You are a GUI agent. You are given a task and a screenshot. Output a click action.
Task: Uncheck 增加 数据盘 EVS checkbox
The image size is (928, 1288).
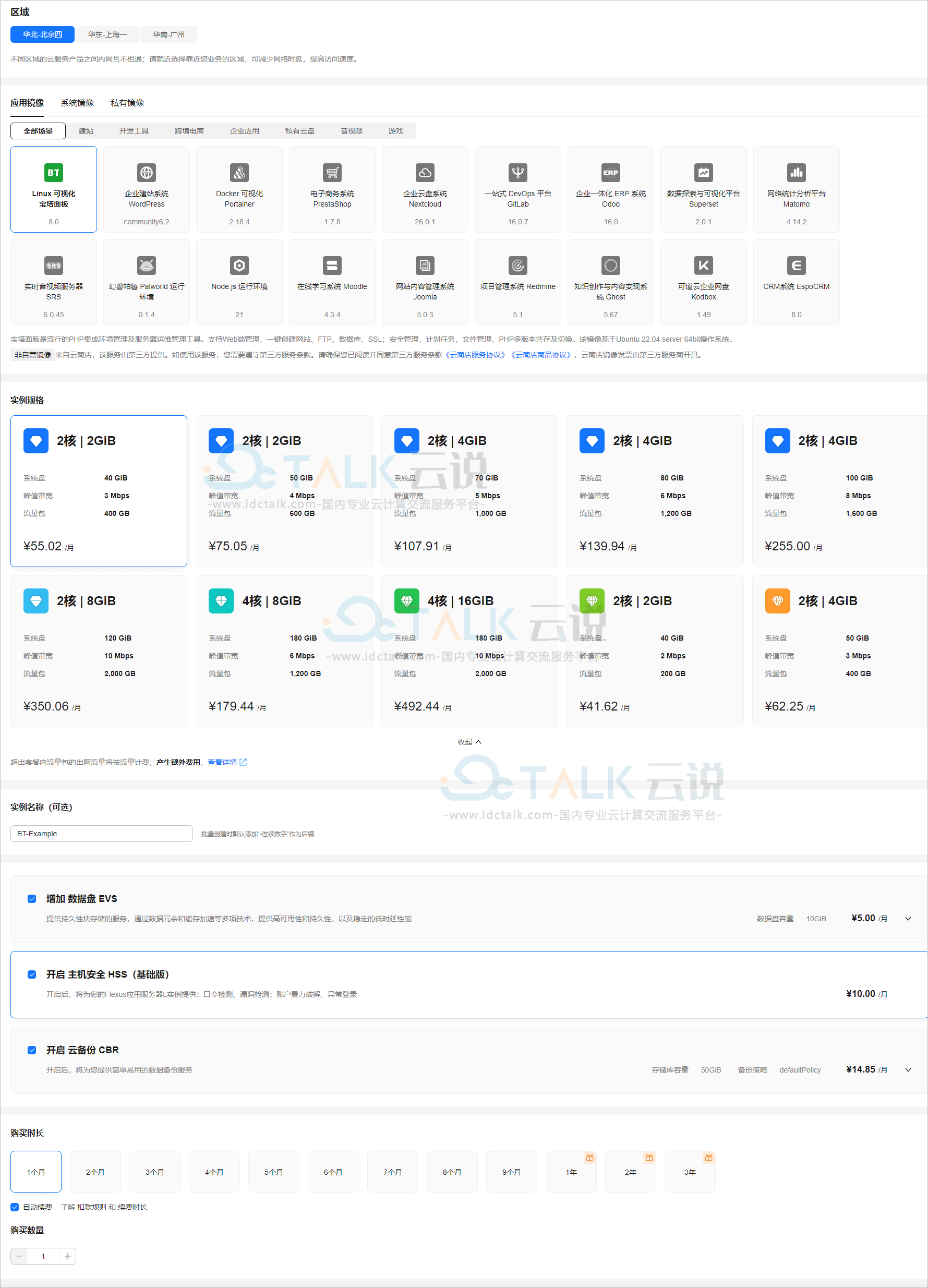(x=32, y=898)
